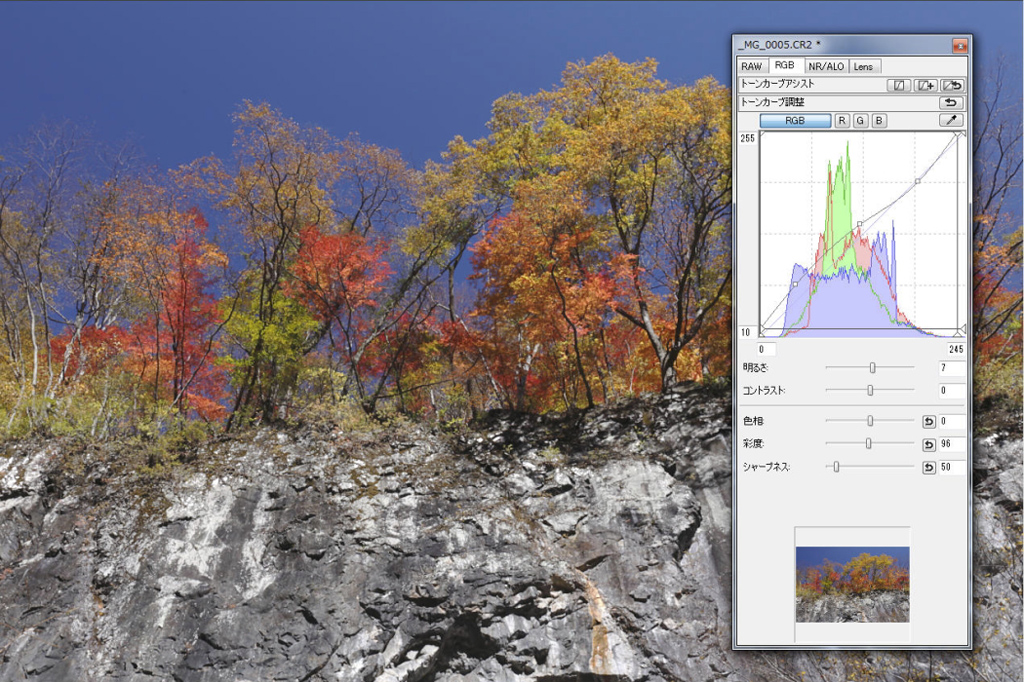The height and width of the screenshot is (682, 1024).
Task: Switch the curve to the G channel
Action: [860, 120]
